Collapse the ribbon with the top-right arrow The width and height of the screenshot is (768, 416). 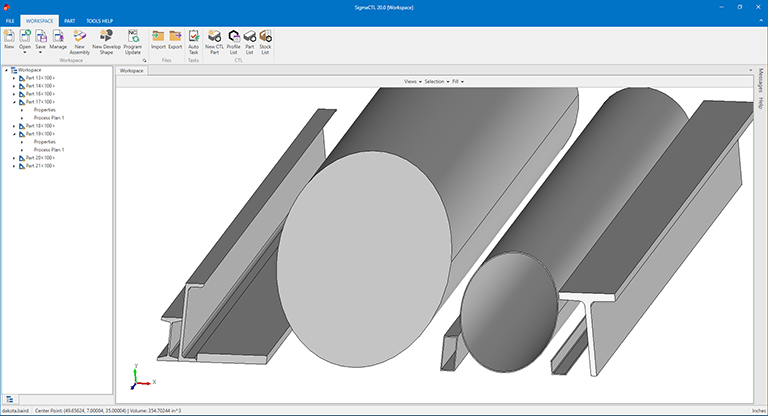761,21
